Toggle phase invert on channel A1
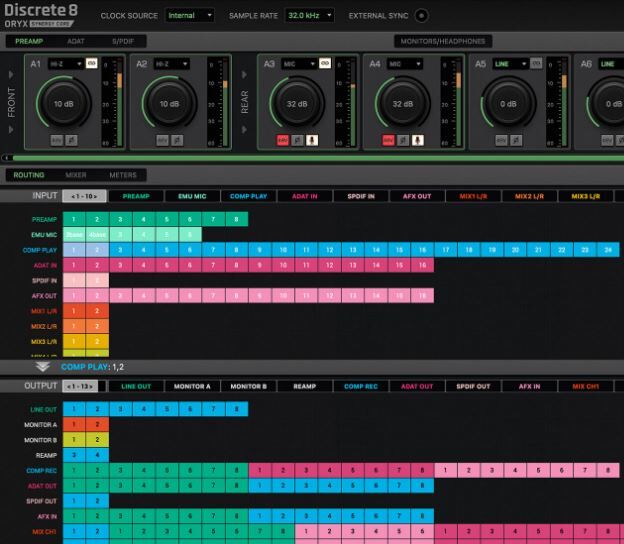The image size is (624, 544). 69,141
